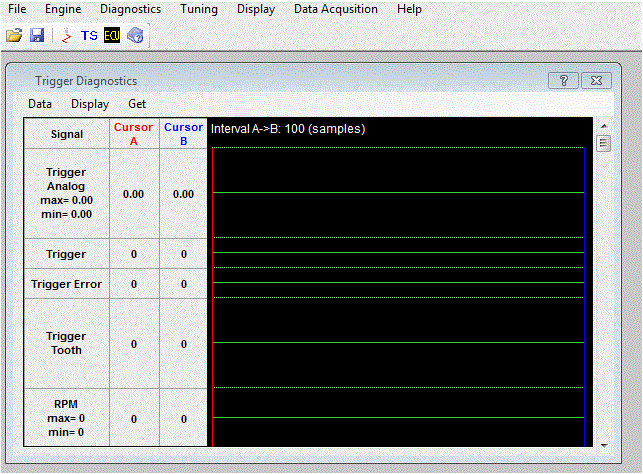Screen dimensions: 643x474
Task: Open the Data Acqusition menu
Action: tap(336, 9)
